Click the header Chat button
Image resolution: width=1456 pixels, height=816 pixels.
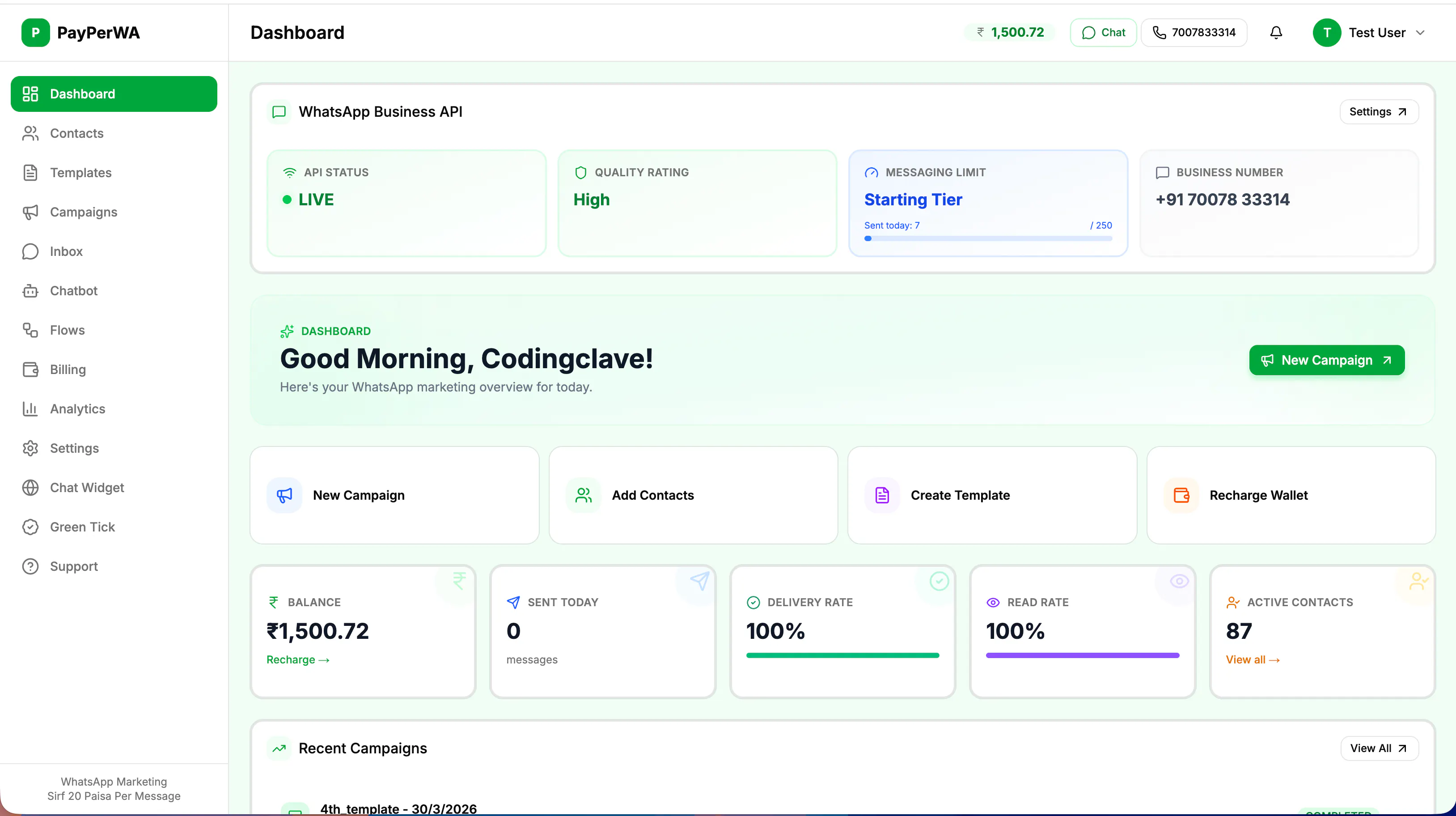(1103, 33)
